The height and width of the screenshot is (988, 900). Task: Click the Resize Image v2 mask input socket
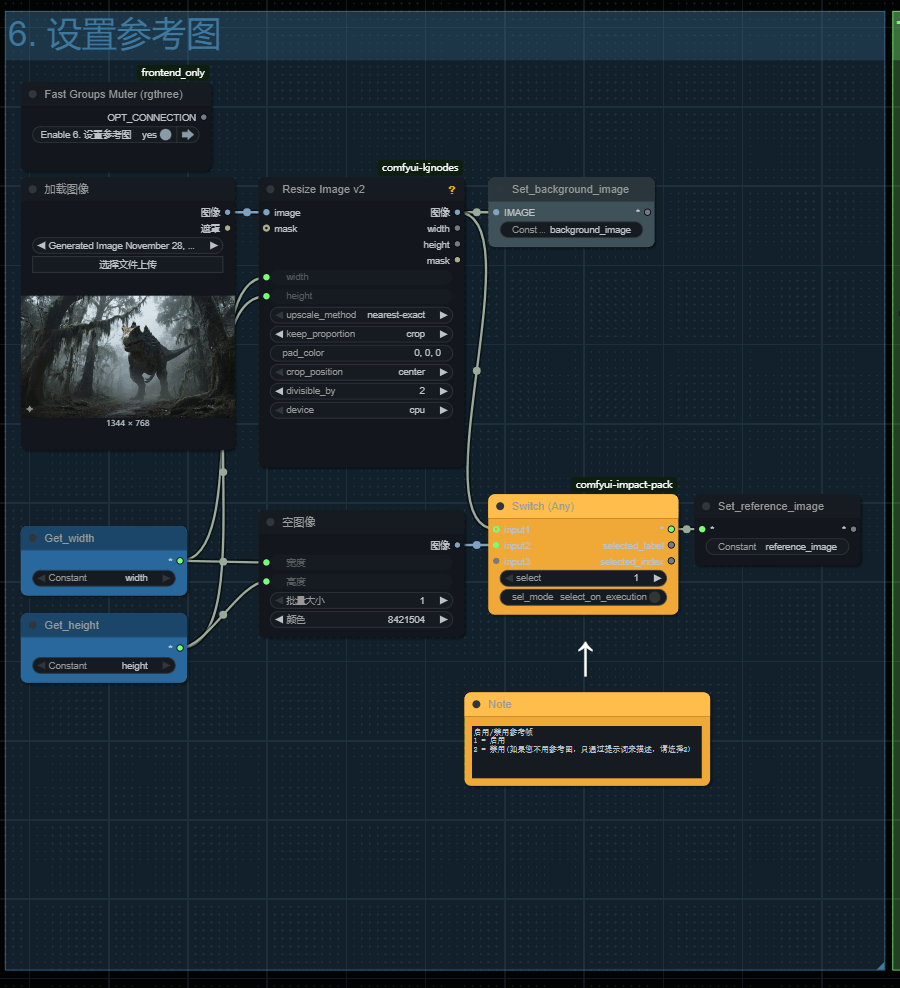266,229
